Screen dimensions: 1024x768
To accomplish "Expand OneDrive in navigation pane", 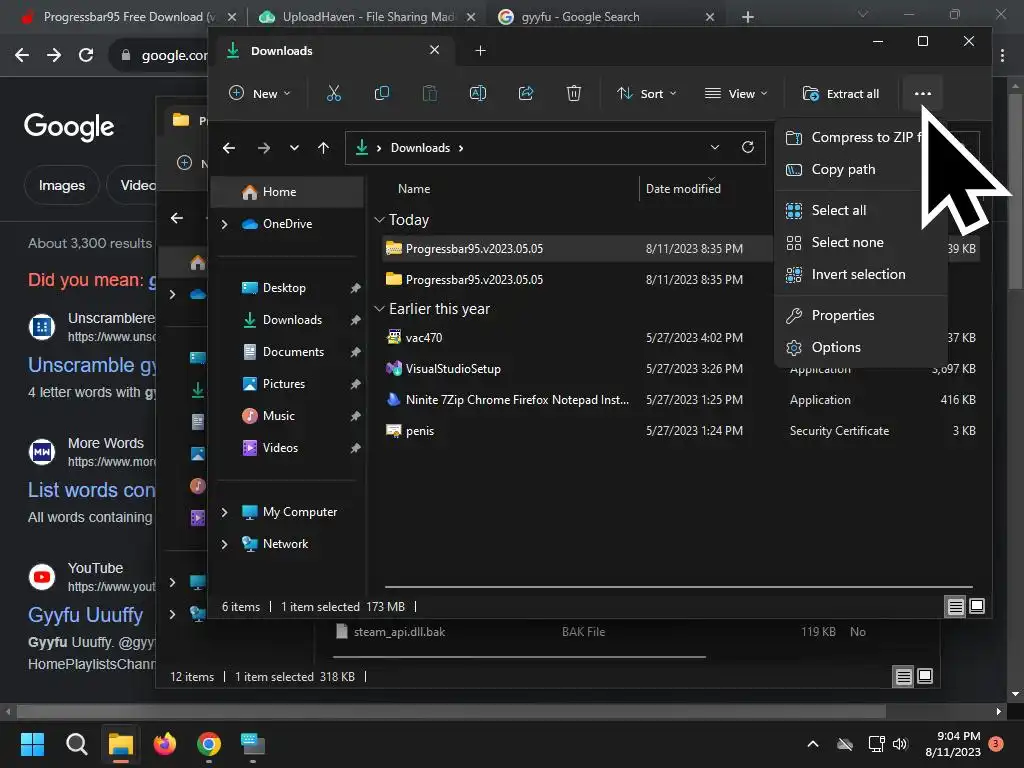I will (224, 224).
